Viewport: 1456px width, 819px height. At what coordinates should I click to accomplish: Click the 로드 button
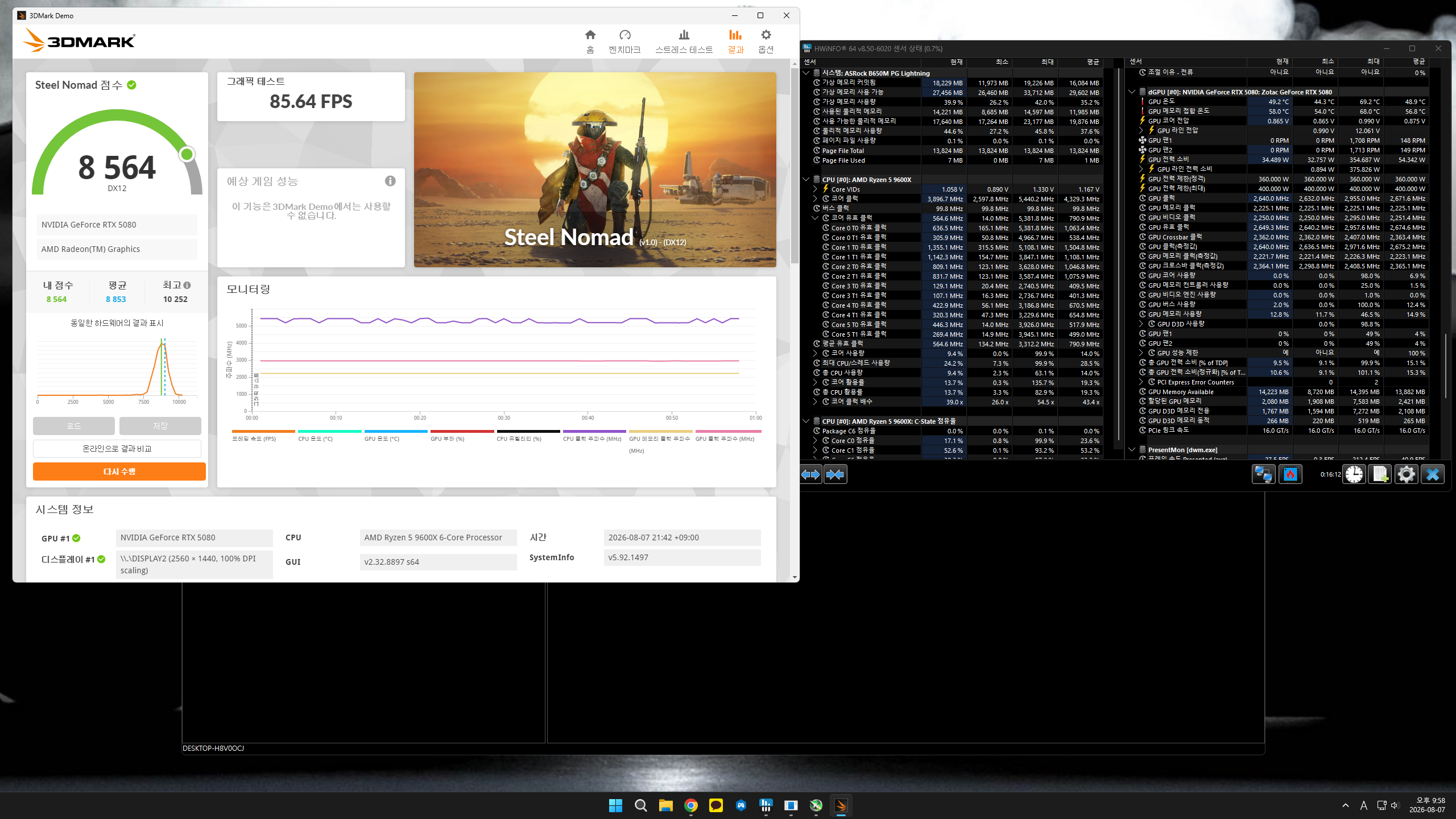pos(74,426)
